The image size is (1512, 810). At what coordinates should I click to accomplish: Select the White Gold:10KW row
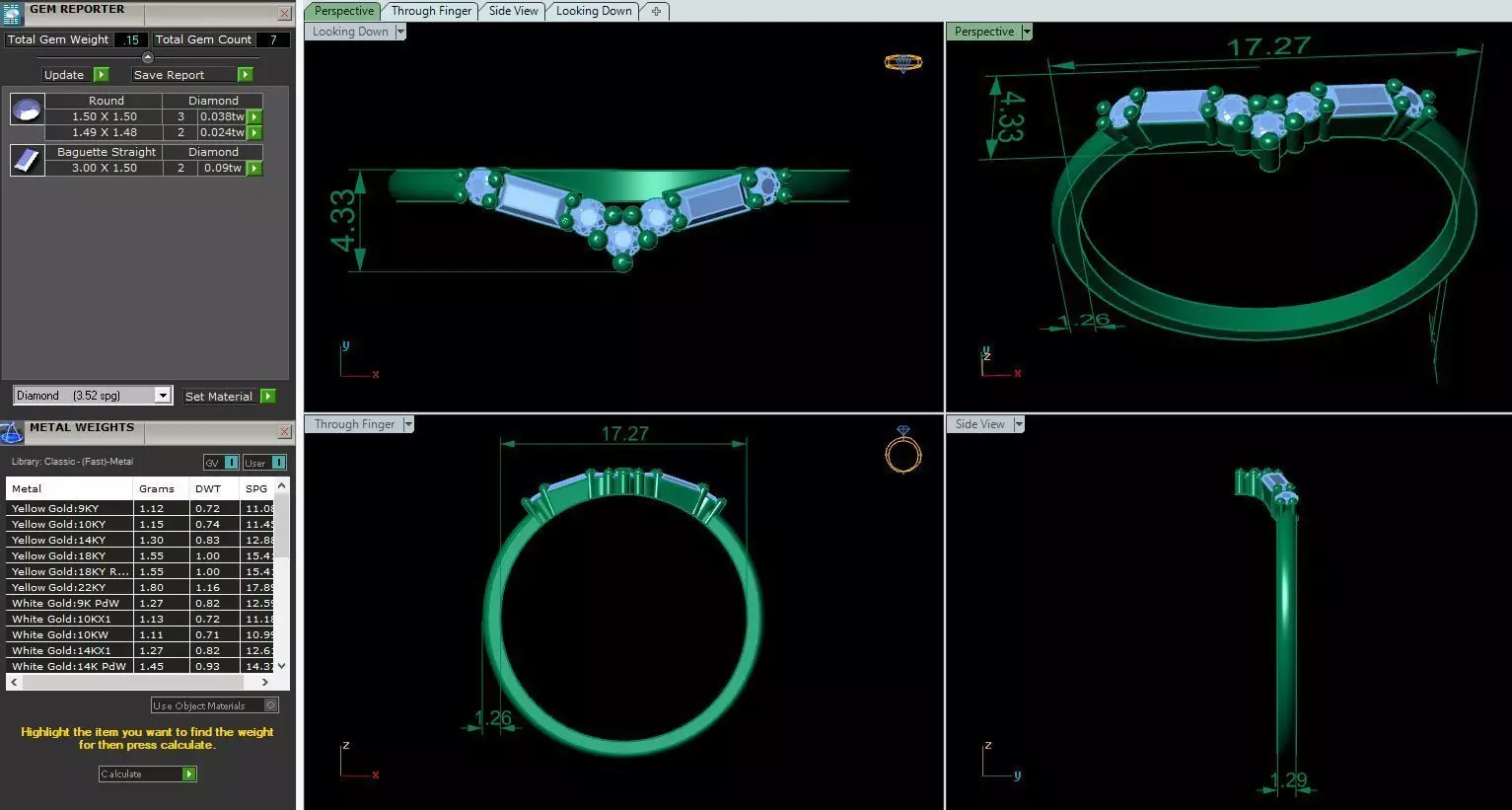pyautogui.click(x=140, y=634)
